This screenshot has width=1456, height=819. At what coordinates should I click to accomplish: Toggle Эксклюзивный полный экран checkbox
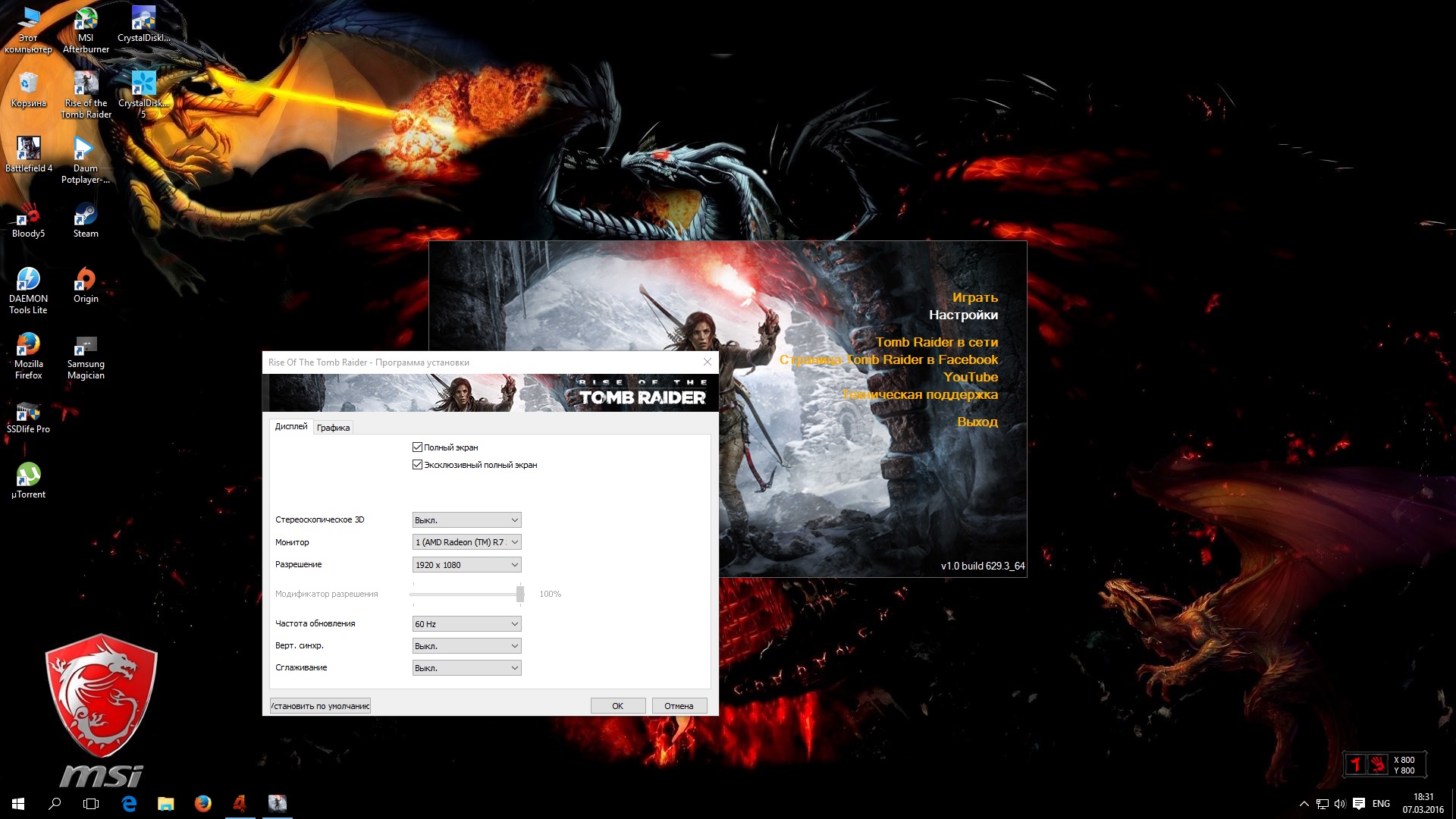[417, 465]
